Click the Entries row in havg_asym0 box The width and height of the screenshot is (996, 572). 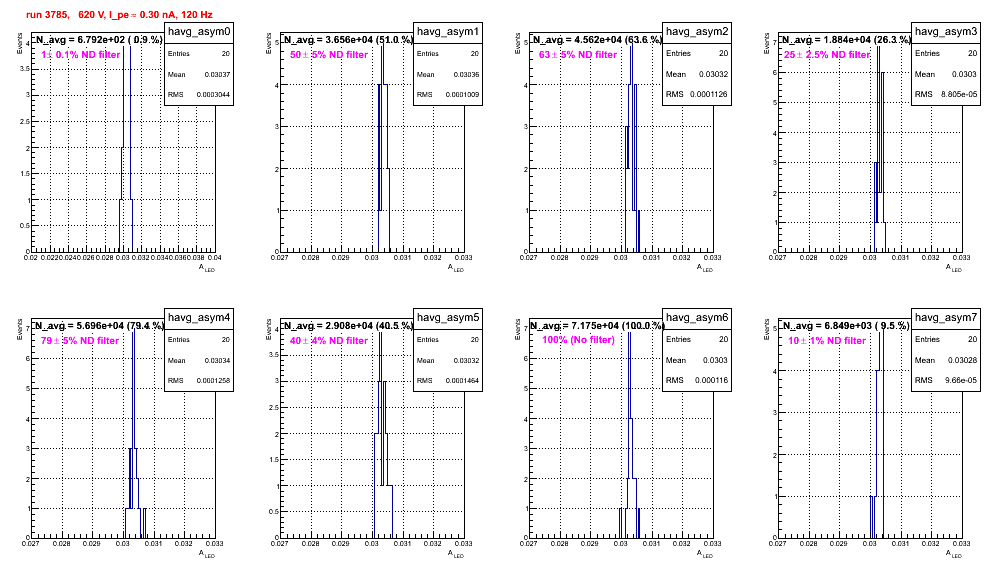tap(199, 54)
